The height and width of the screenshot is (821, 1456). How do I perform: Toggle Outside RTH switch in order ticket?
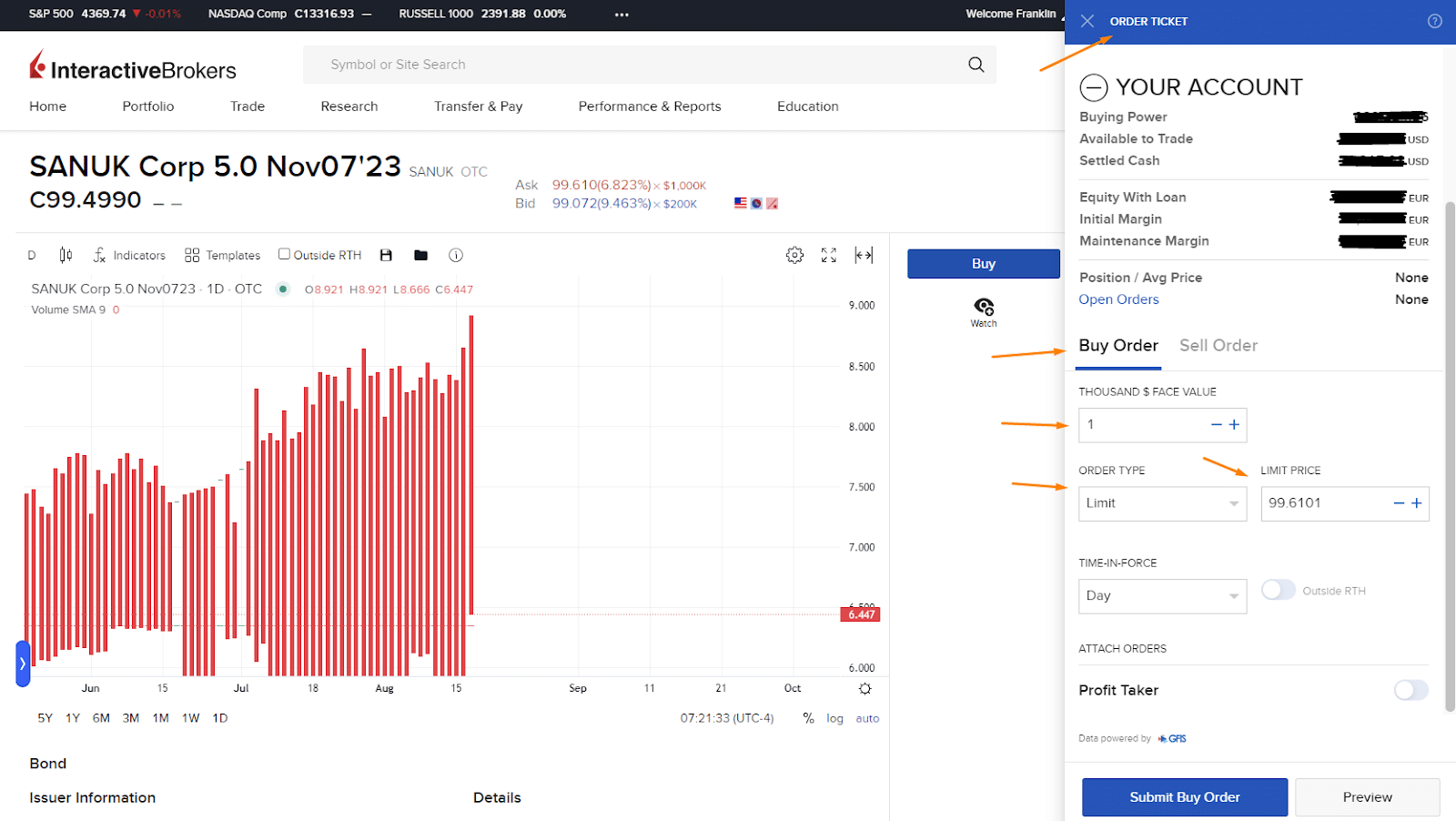1279,590
